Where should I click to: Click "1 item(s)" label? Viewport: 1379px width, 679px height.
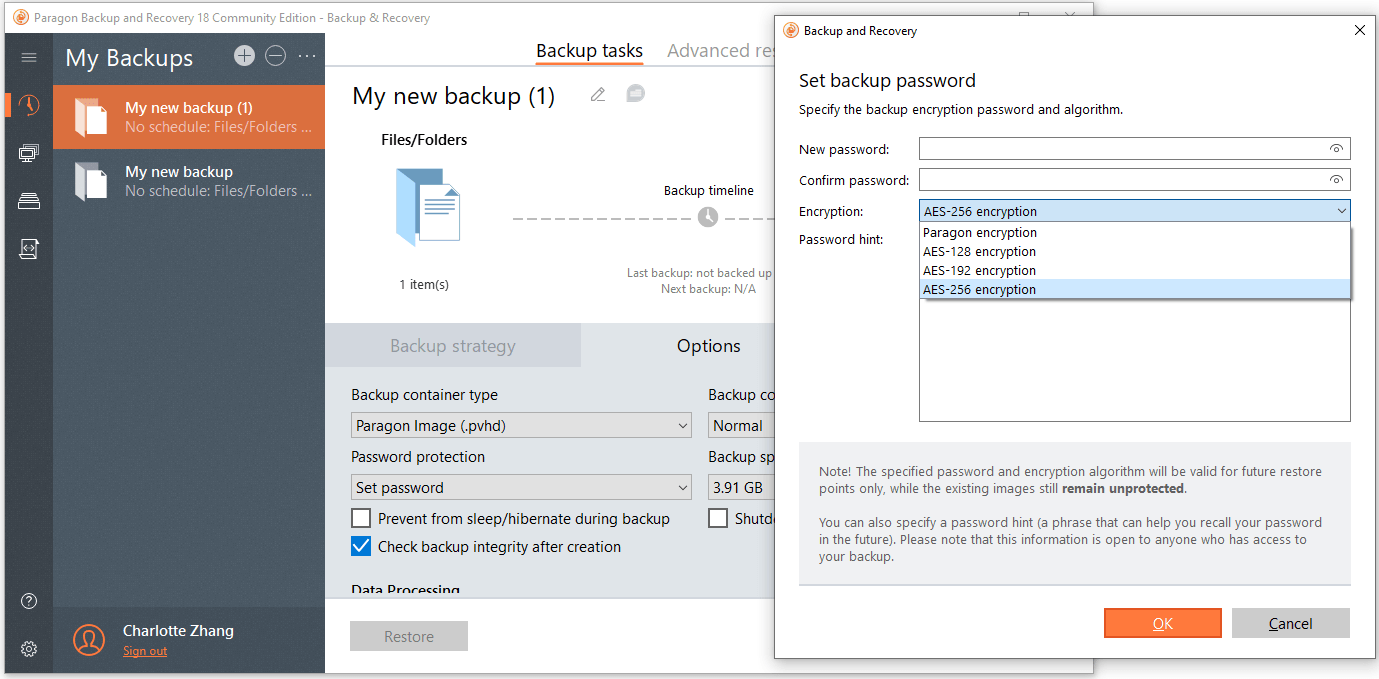[x=424, y=284]
